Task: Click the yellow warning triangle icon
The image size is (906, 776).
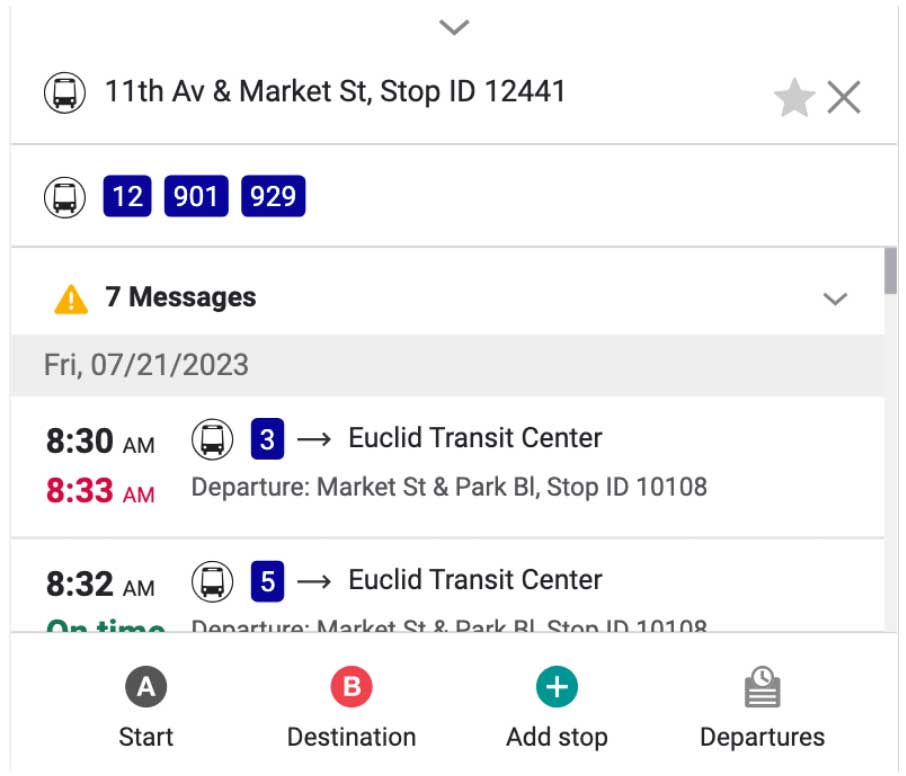Action: [71, 299]
